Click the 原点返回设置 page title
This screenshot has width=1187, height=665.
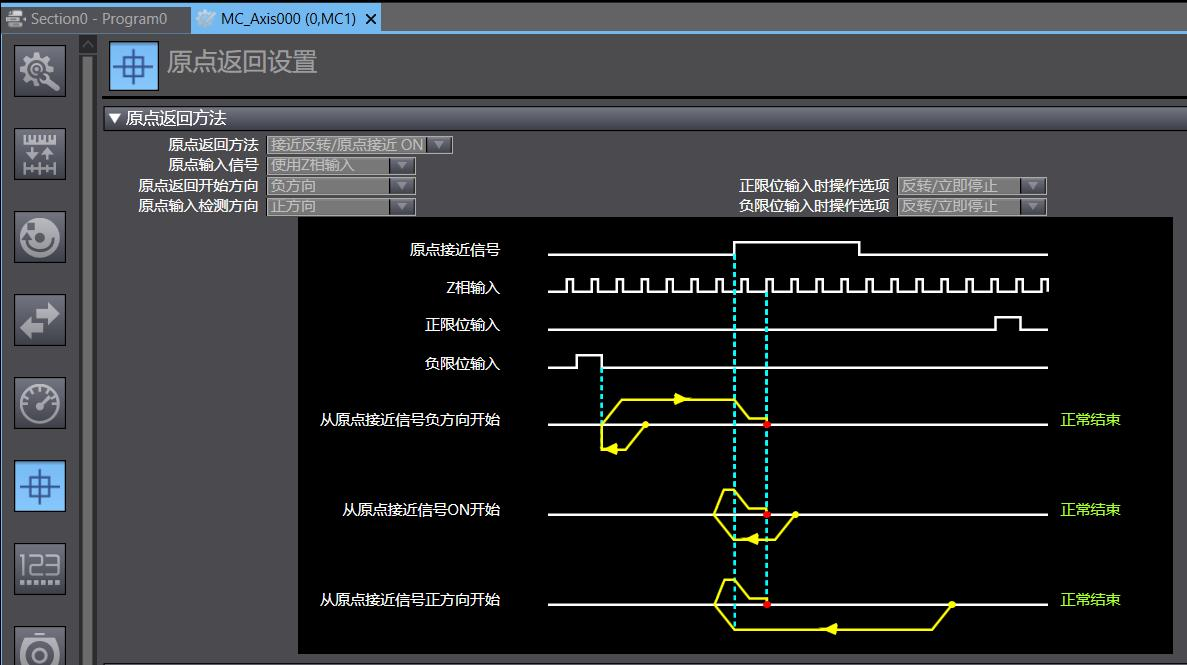coord(241,62)
